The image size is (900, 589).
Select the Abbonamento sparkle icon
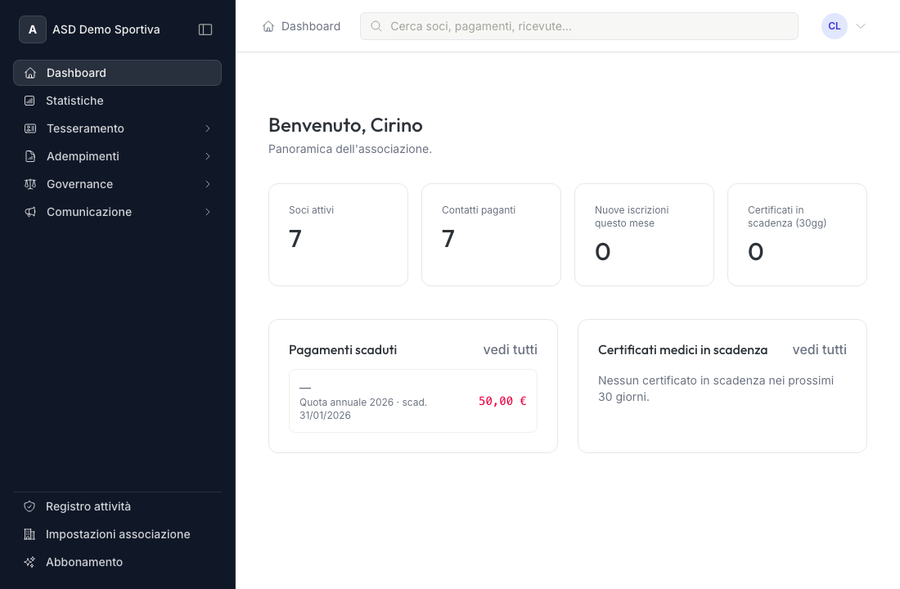point(29,562)
